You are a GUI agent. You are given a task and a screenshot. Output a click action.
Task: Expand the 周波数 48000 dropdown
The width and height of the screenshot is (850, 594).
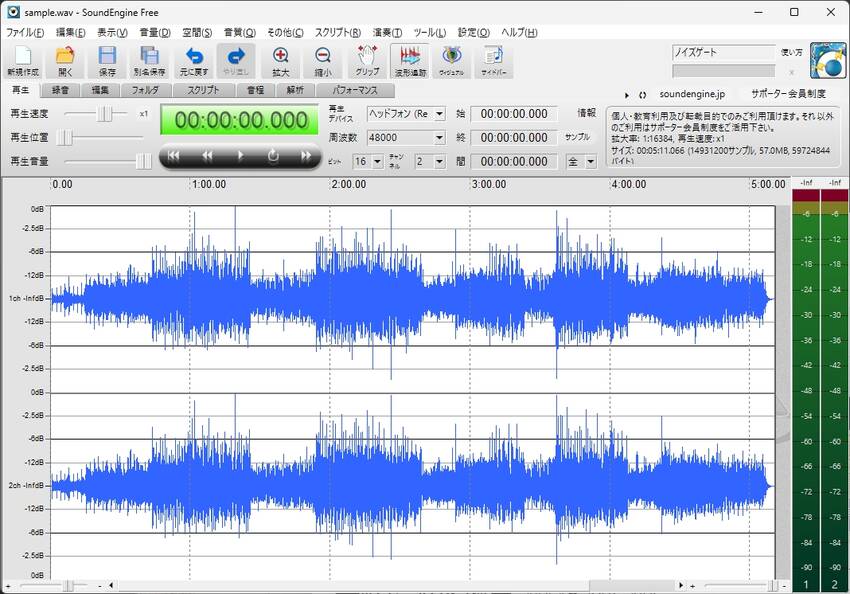[x=440, y=138]
